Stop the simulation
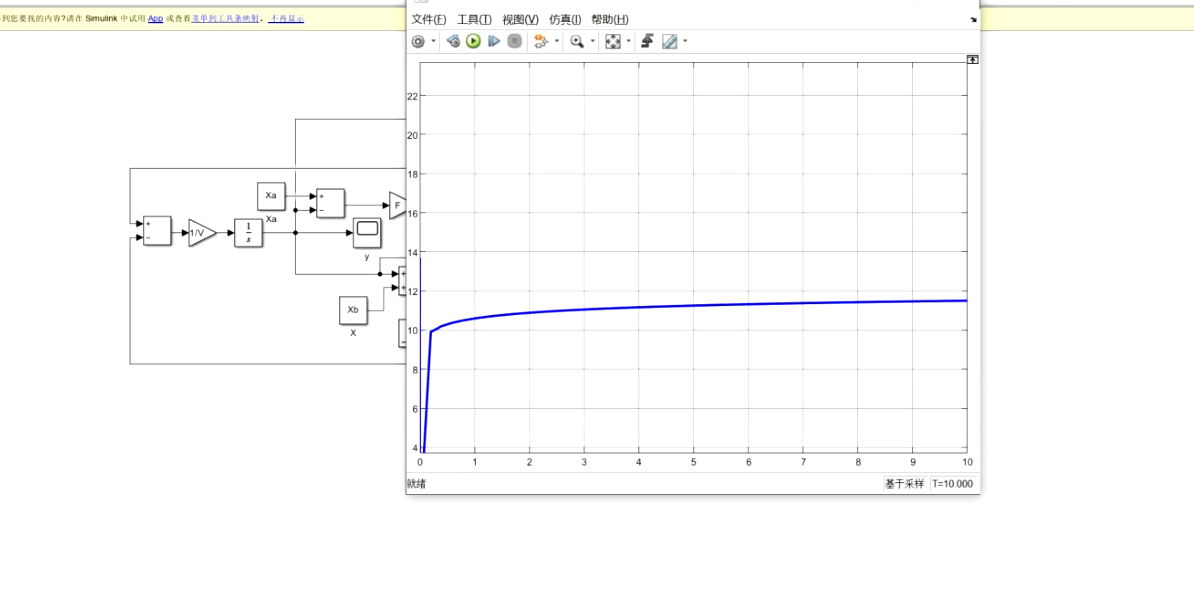This screenshot has height=616, width=1194. [x=514, y=41]
